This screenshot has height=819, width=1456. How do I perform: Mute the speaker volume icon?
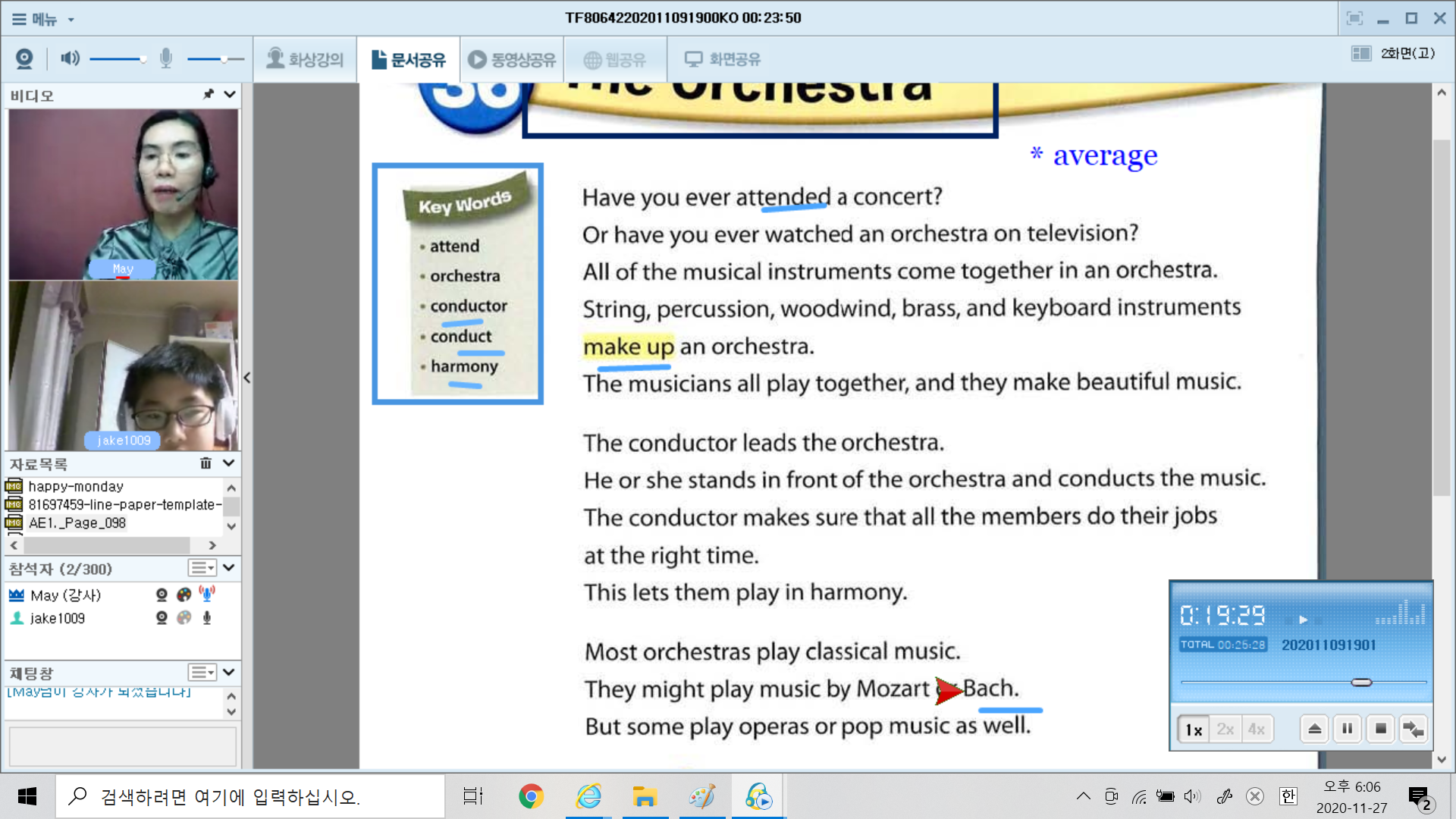coord(70,58)
